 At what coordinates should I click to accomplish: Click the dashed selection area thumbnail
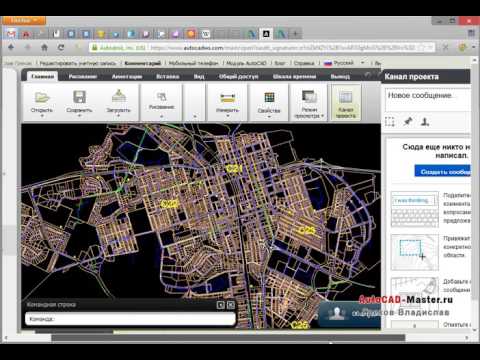(415, 252)
